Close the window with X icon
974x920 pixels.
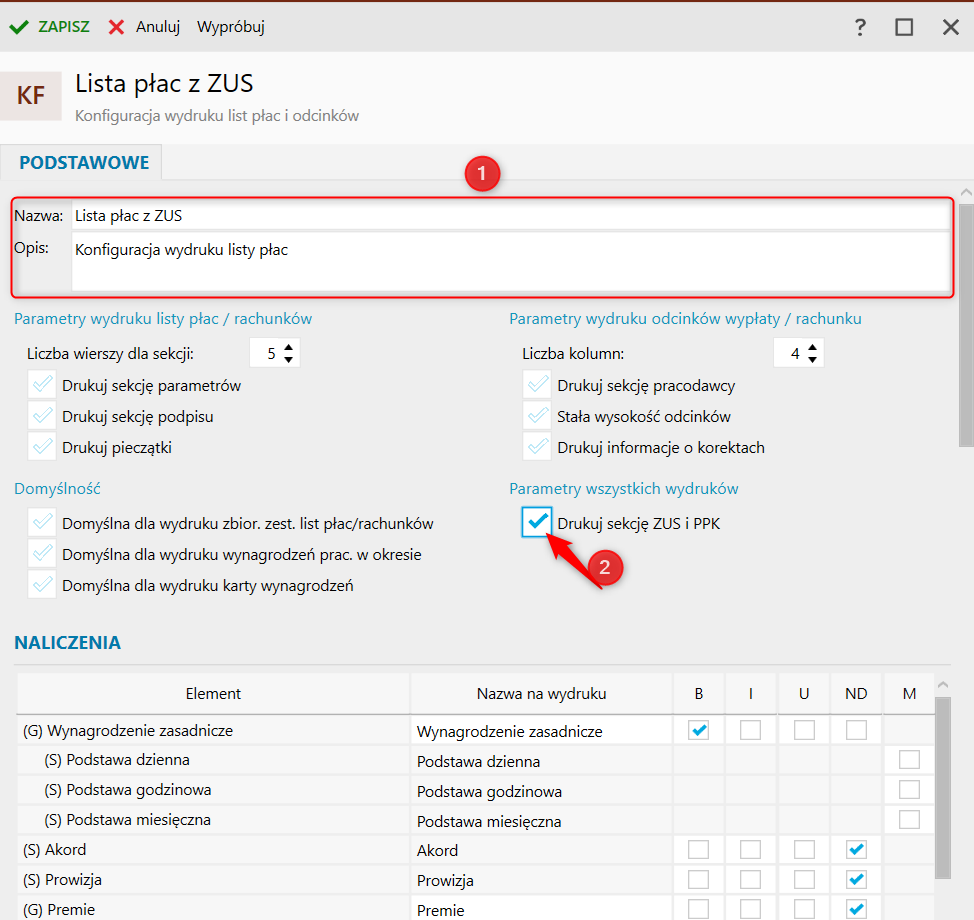(x=950, y=27)
